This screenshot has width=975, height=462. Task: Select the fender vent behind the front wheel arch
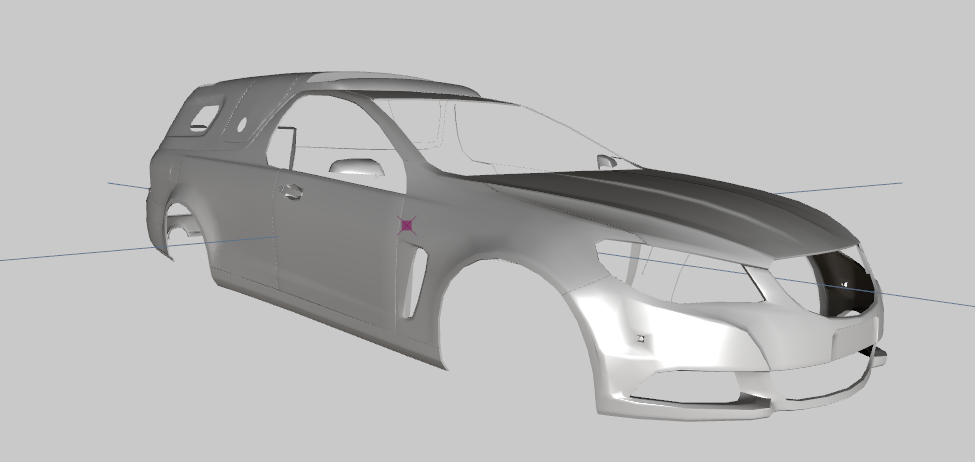[415, 283]
